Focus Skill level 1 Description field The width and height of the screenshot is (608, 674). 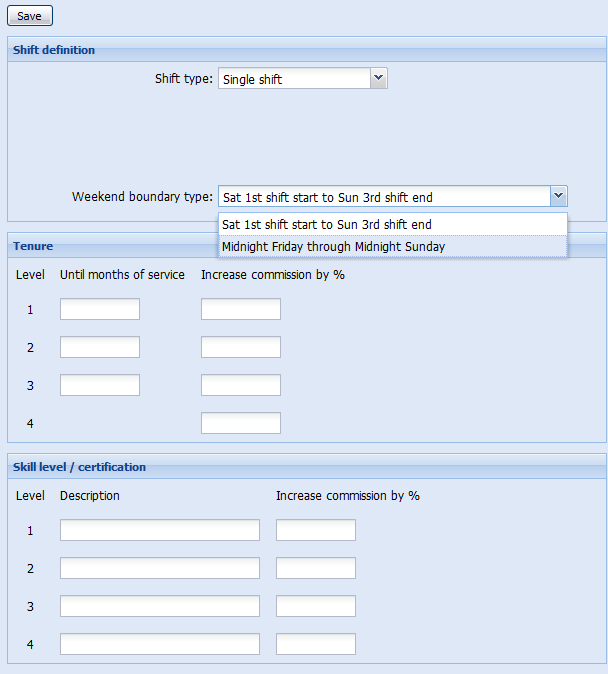(160, 530)
